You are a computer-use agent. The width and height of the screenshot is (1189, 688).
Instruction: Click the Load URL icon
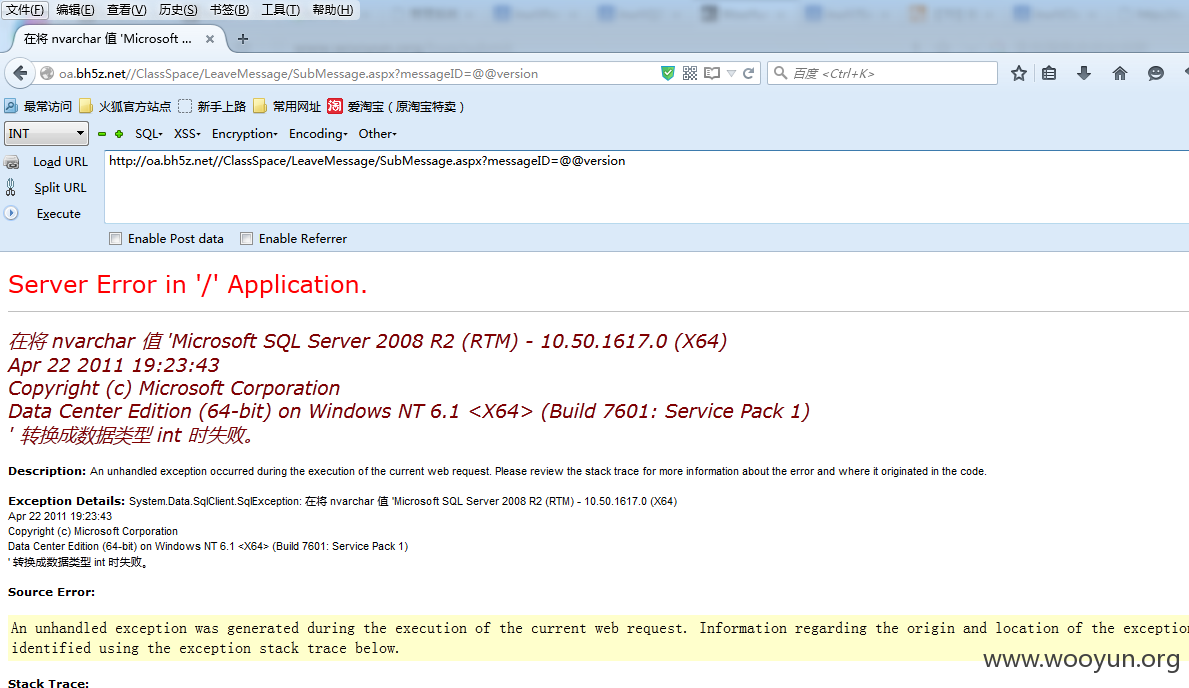click(x=11, y=162)
